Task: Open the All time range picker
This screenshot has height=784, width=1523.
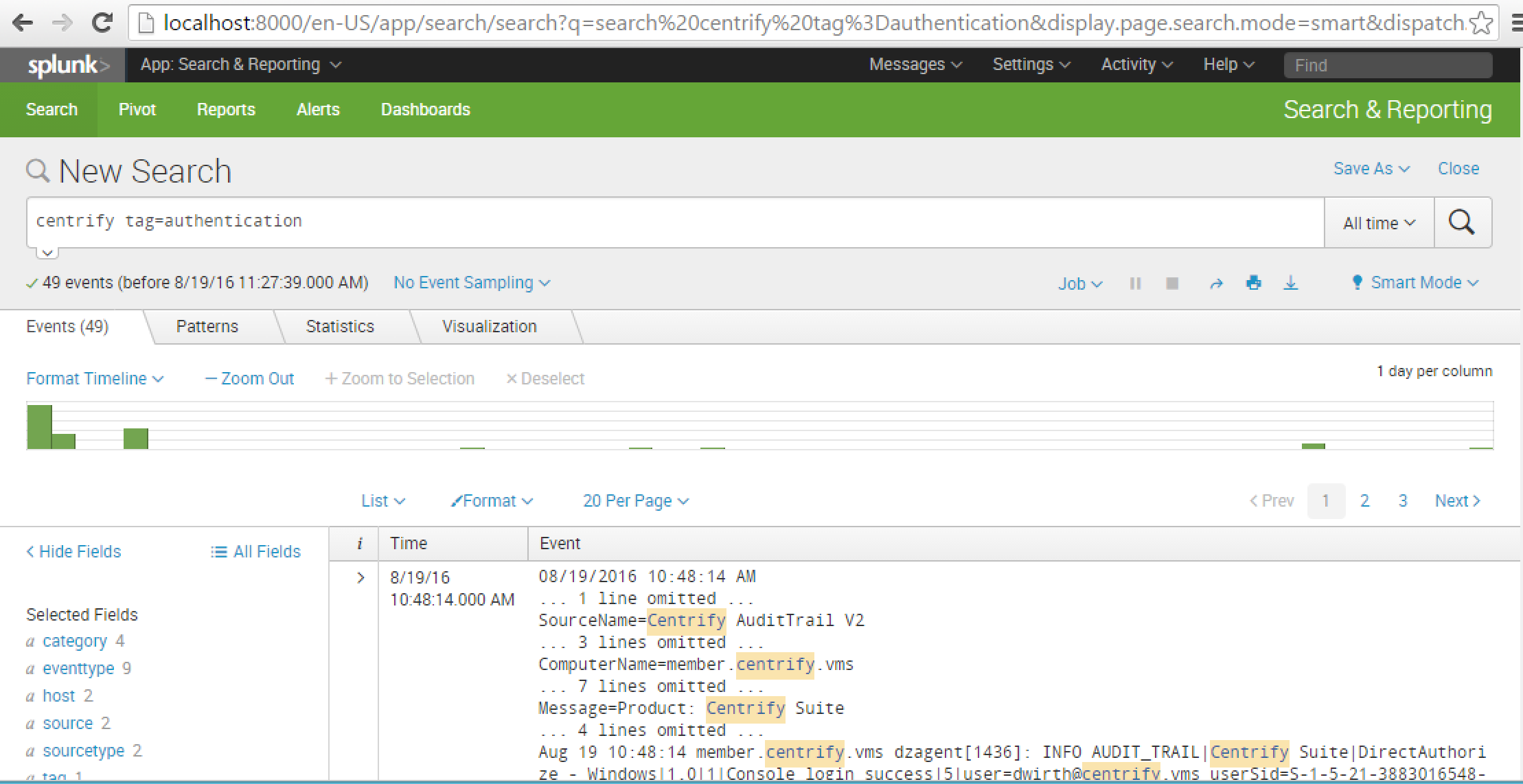Action: 1379,223
